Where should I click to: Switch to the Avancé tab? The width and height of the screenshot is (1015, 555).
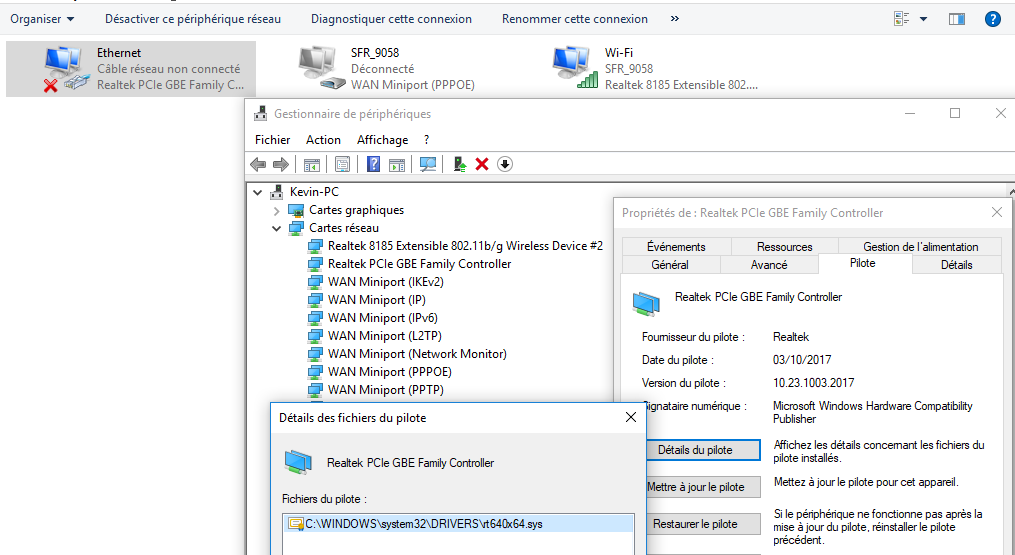coord(769,265)
